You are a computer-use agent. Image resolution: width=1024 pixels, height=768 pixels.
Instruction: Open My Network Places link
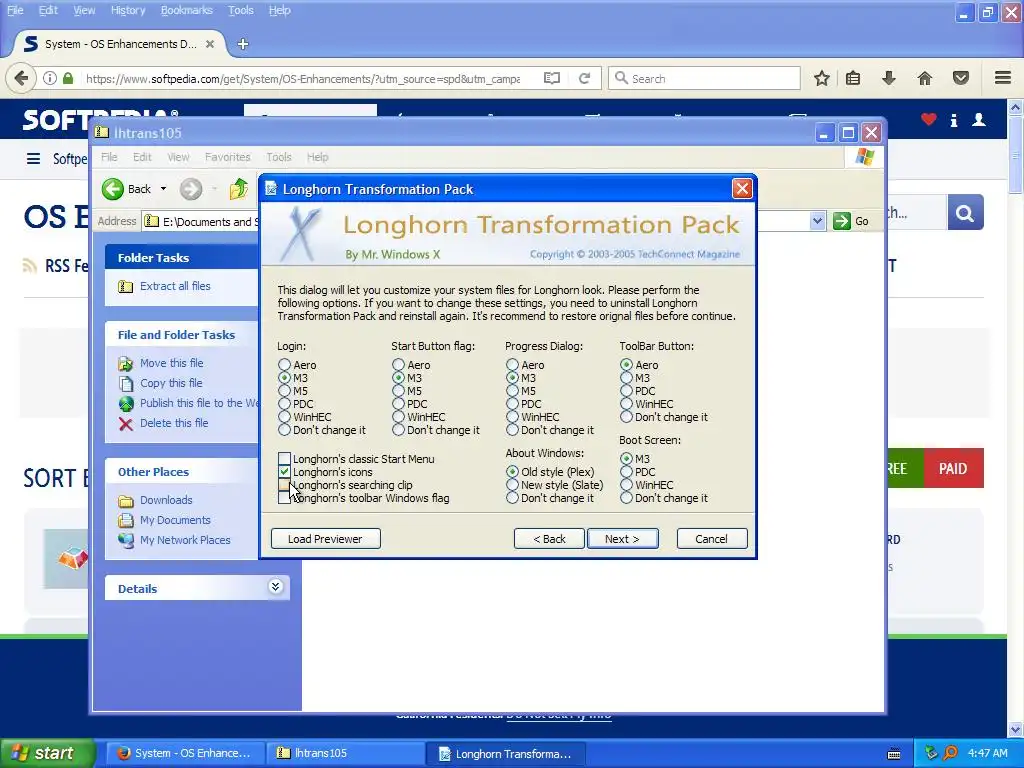(x=185, y=540)
